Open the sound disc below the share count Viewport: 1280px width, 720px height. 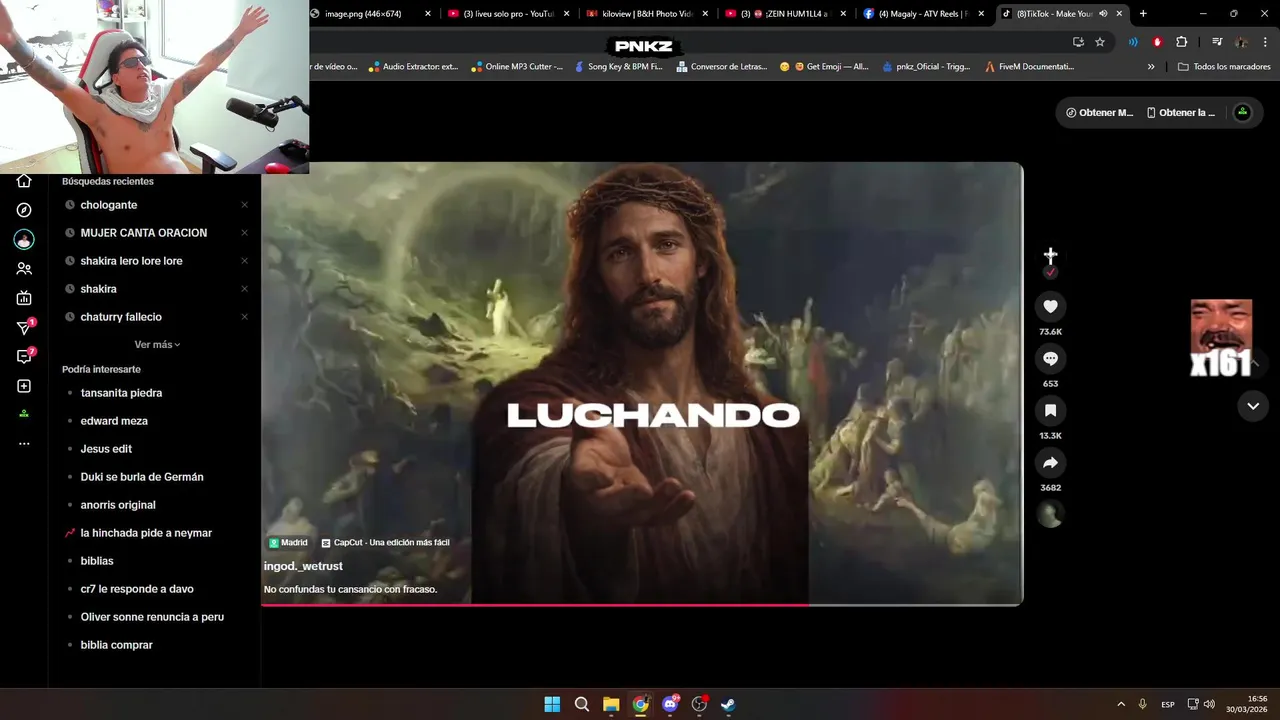1050,515
